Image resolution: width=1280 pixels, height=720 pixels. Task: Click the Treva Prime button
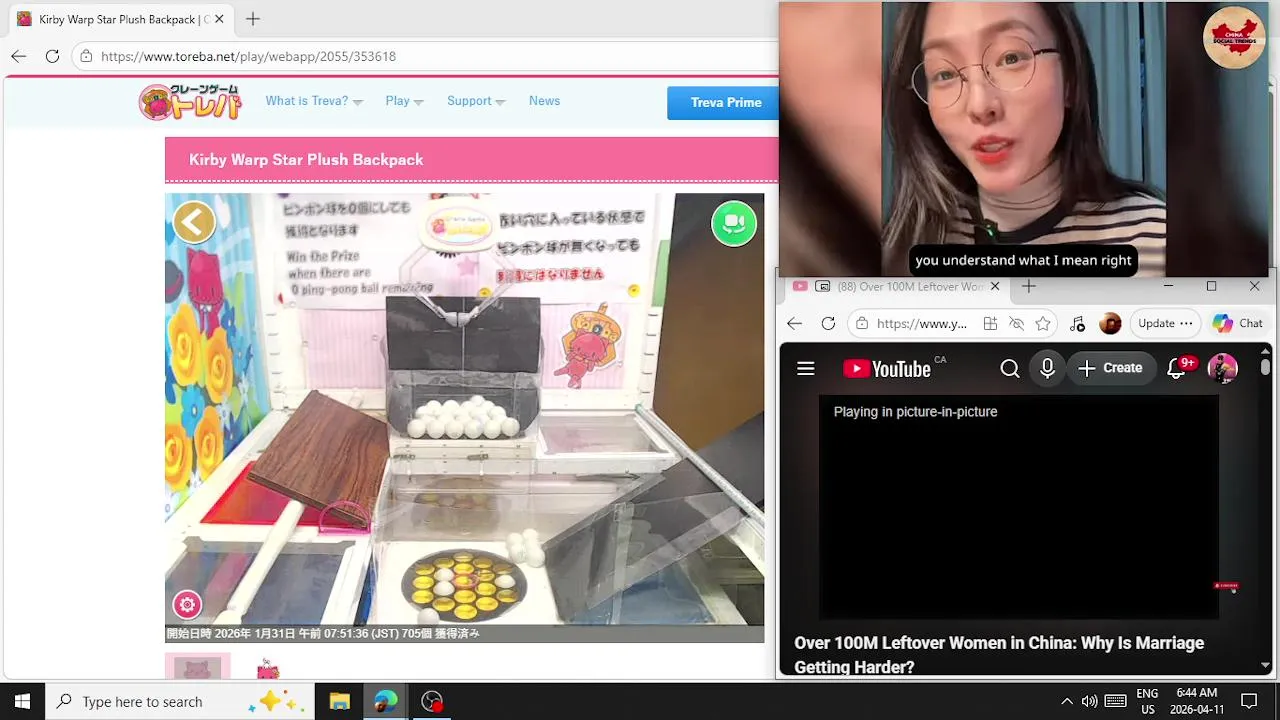725,102
